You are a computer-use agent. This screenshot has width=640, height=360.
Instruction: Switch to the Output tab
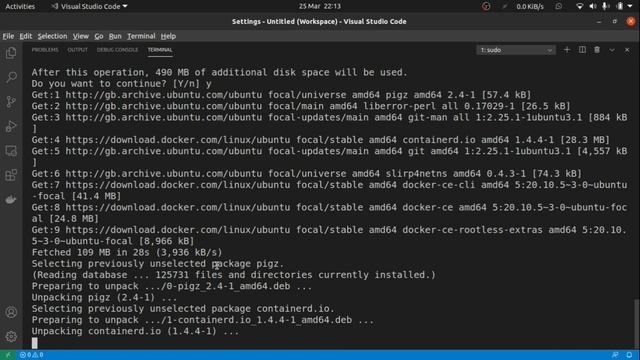pos(78,50)
